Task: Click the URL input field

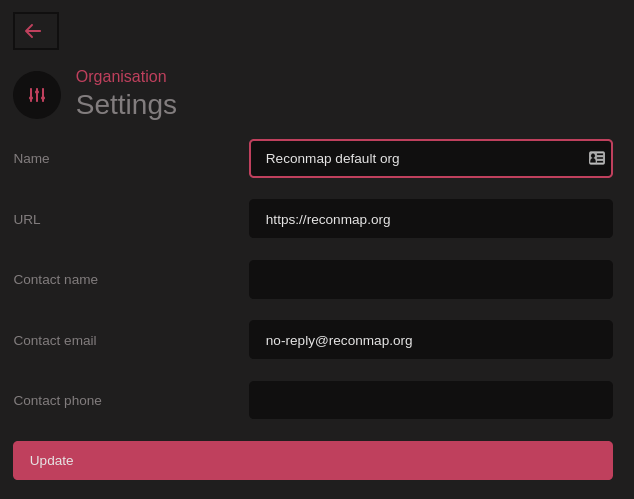Action: (x=431, y=219)
